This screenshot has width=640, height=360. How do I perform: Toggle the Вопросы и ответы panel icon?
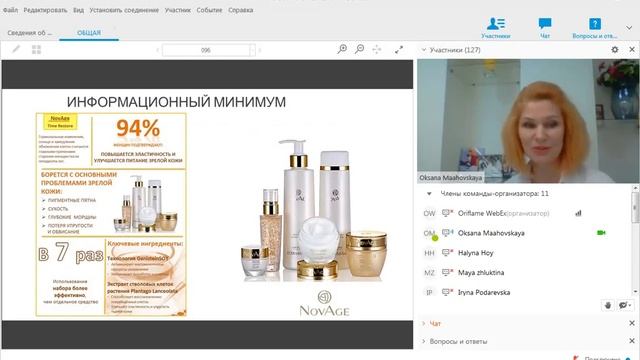click(x=595, y=28)
